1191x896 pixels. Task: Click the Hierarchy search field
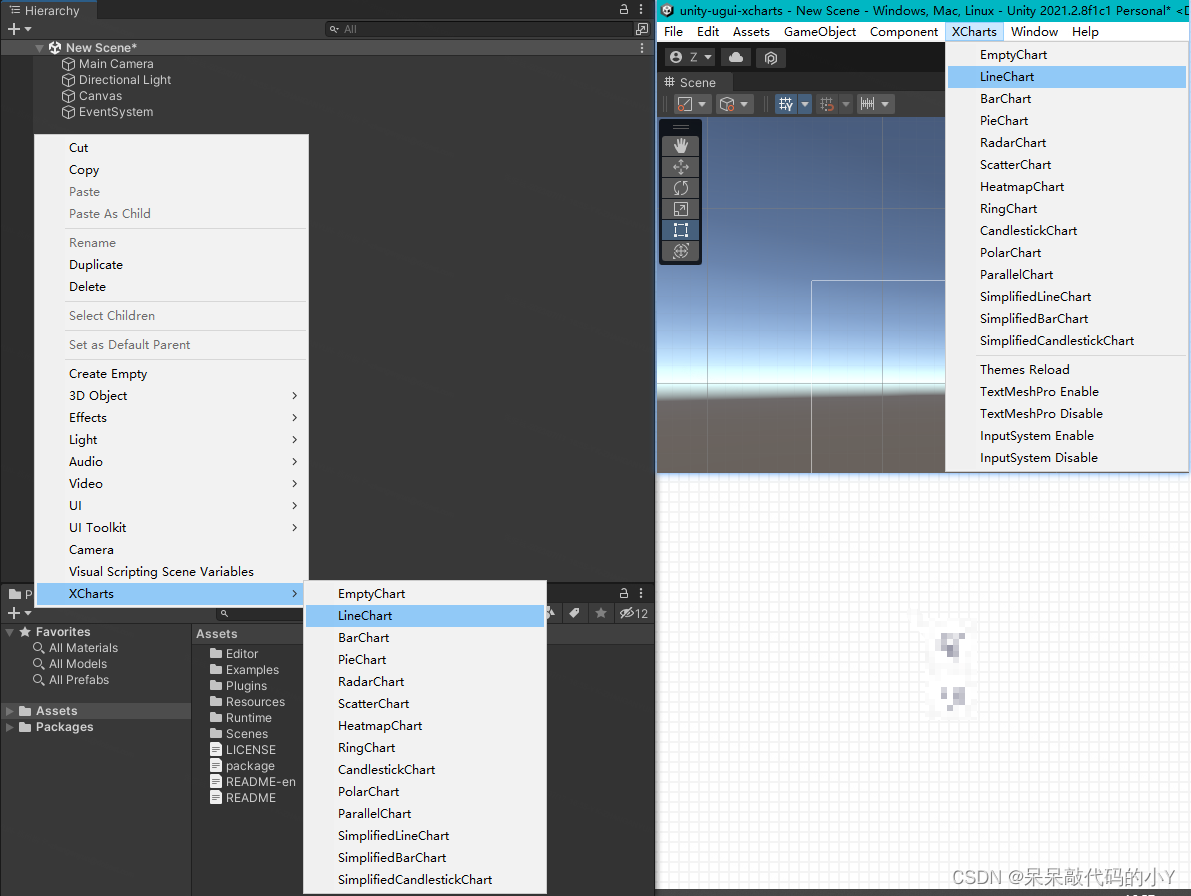479,29
